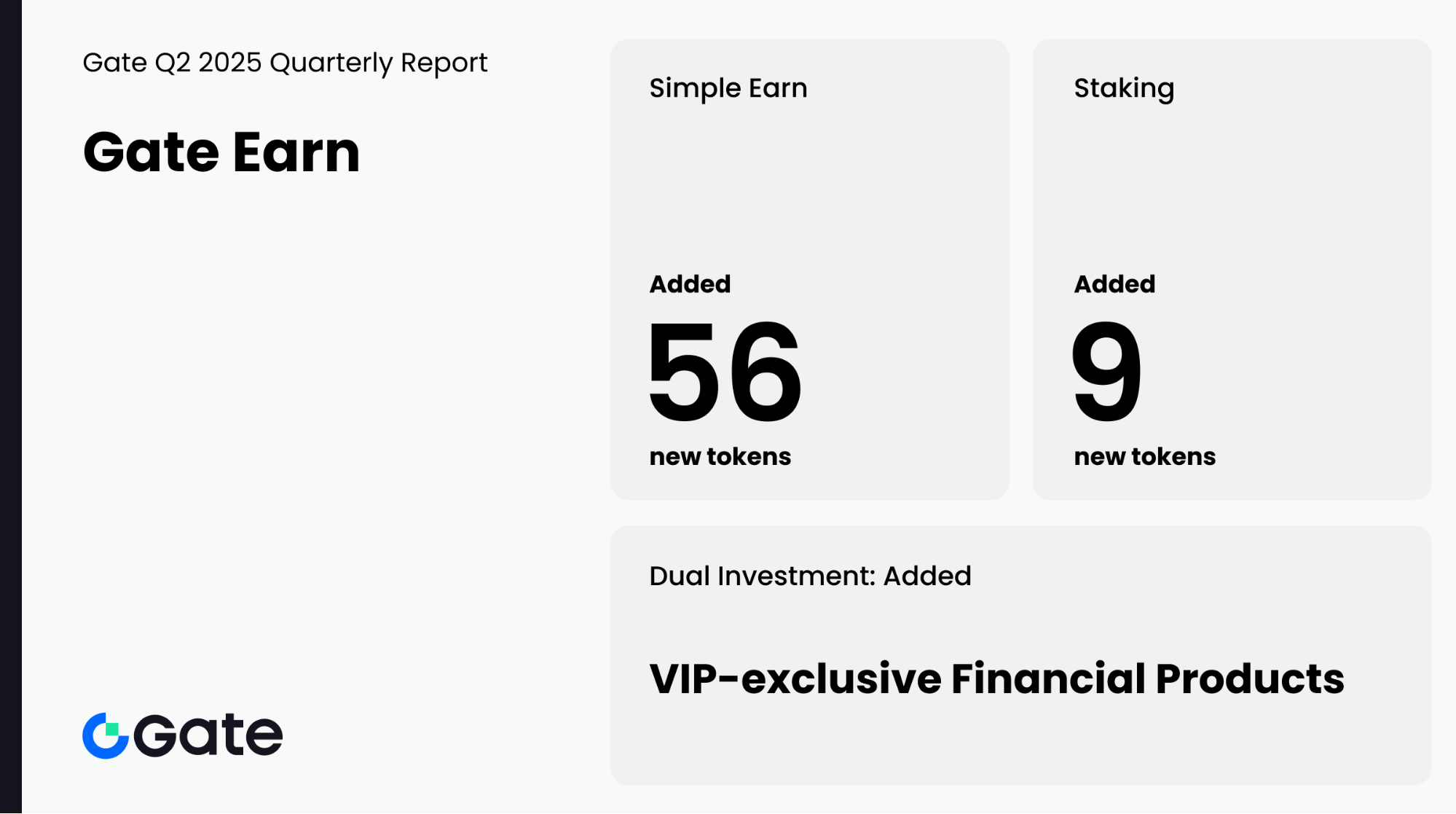
Task: Click 'new tokens' below the number 9
Action: pyautogui.click(x=1144, y=456)
